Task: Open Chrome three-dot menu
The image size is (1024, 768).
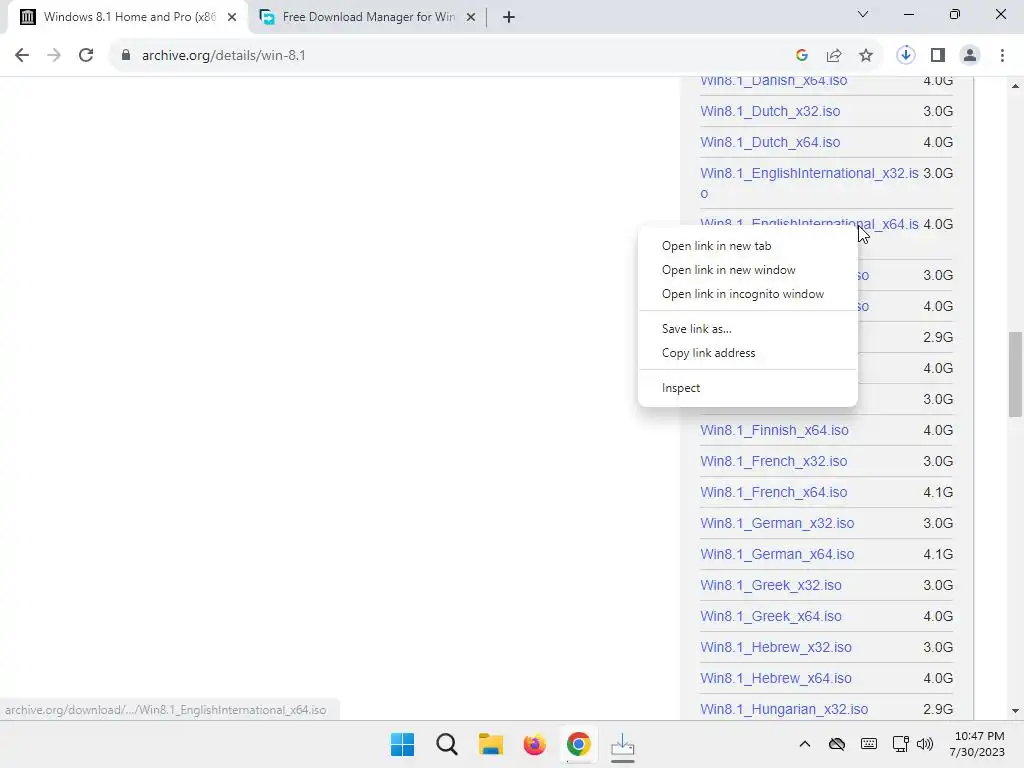Action: (x=1002, y=56)
